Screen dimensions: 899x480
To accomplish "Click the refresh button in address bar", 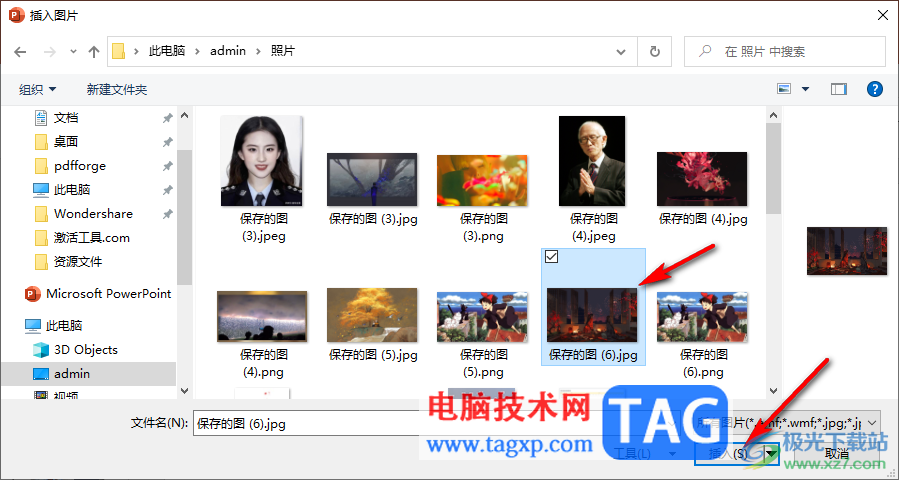I will (x=654, y=52).
